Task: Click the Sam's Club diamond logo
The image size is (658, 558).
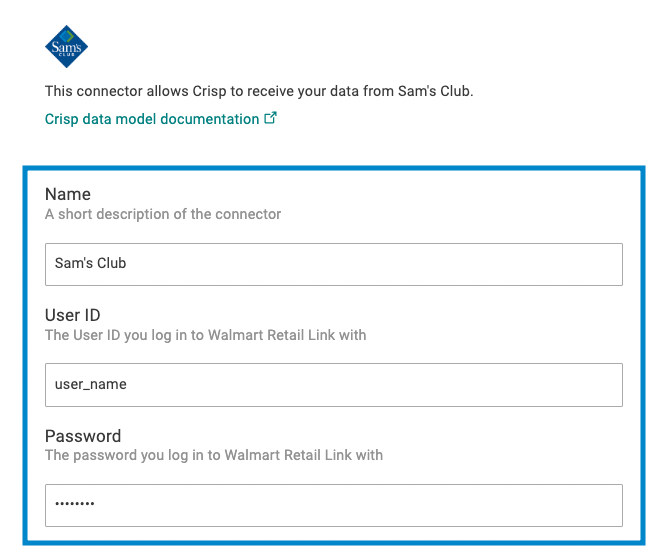Action: pyautogui.click(x=66, y=47)
